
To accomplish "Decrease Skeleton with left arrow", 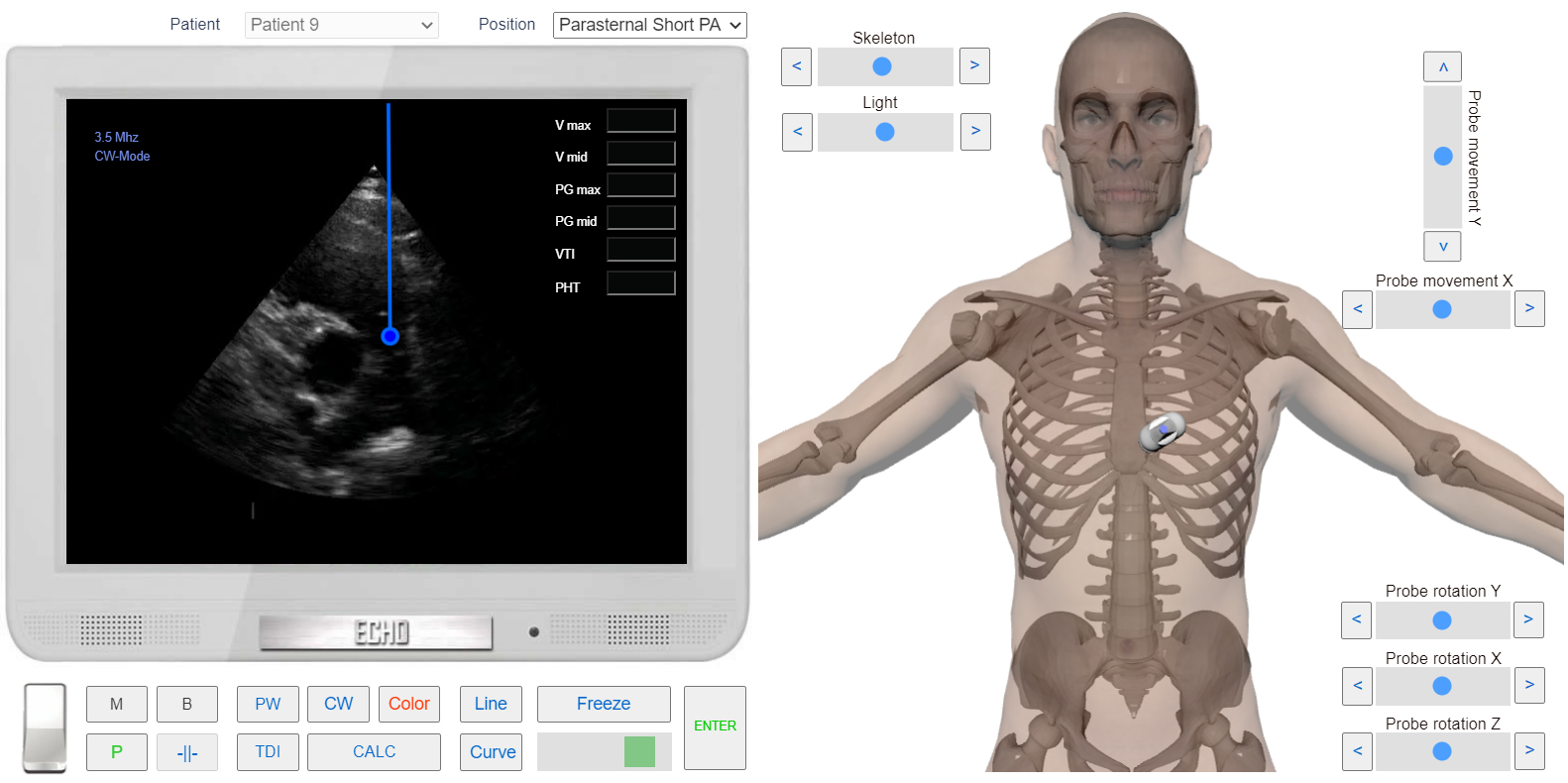I will coord(796,66).
